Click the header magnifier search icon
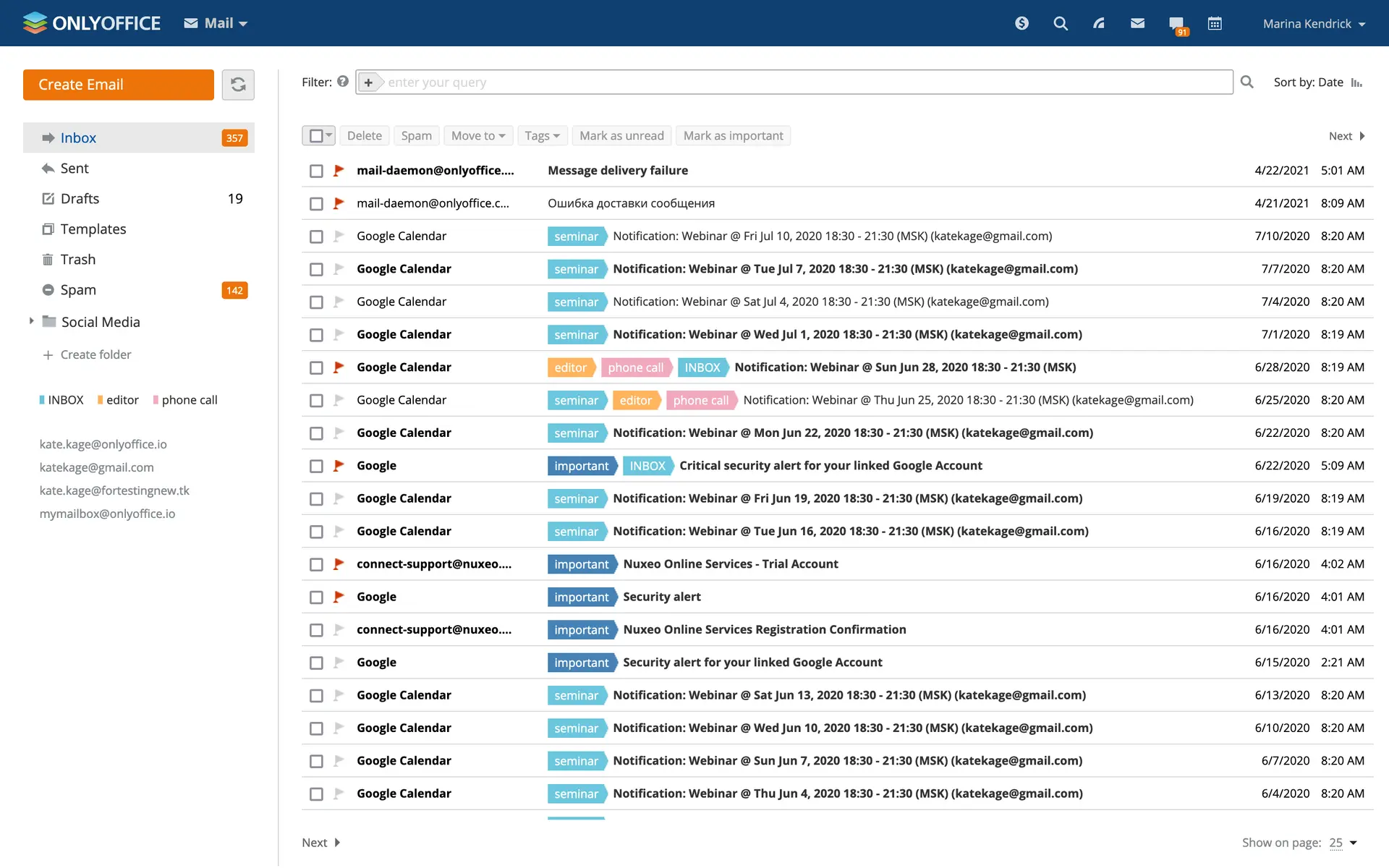The height and width of the screenshot is (868, 1389). click(1060, 24)
